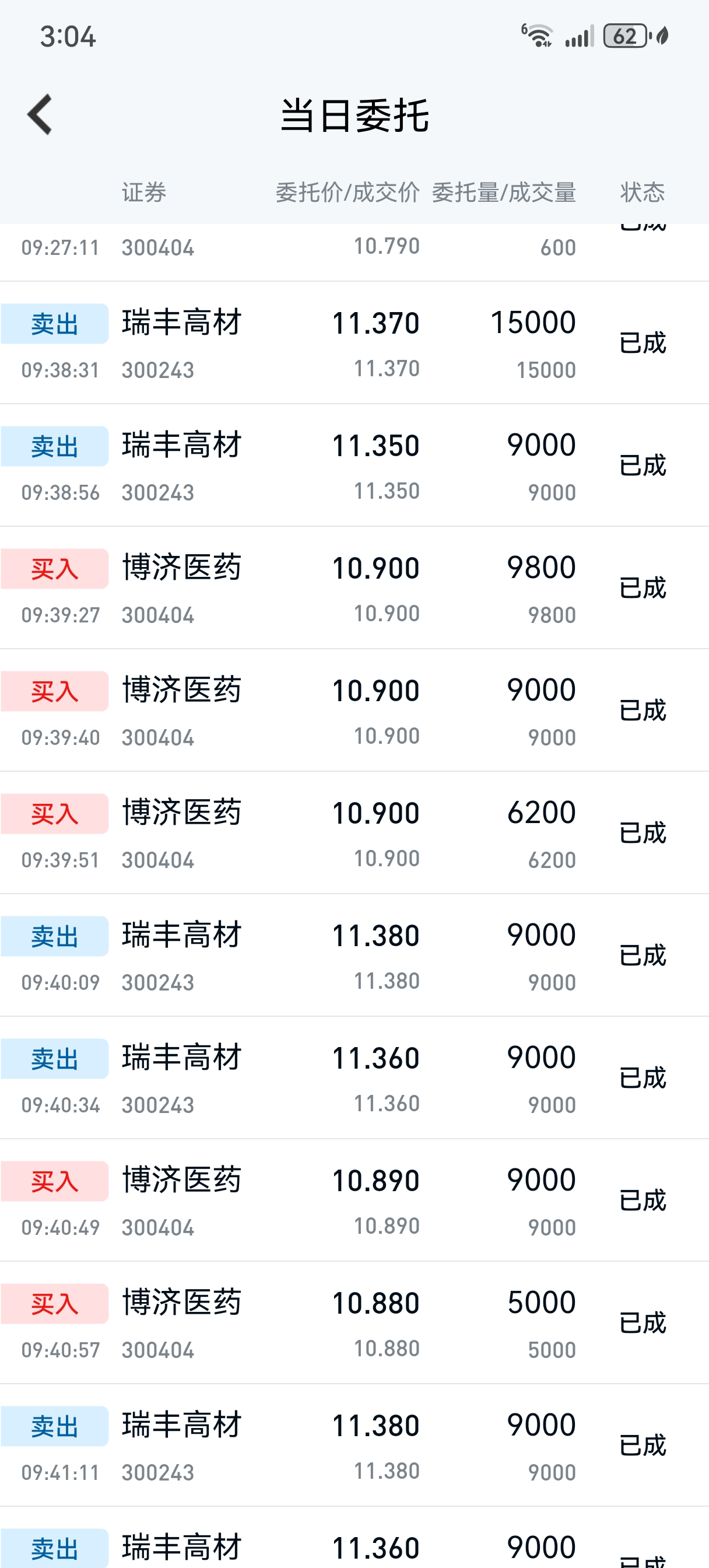
Task: Open the 瑞丰高材 order at 09:41:11
Action: pyautogui.click(x=354, y=1445)
